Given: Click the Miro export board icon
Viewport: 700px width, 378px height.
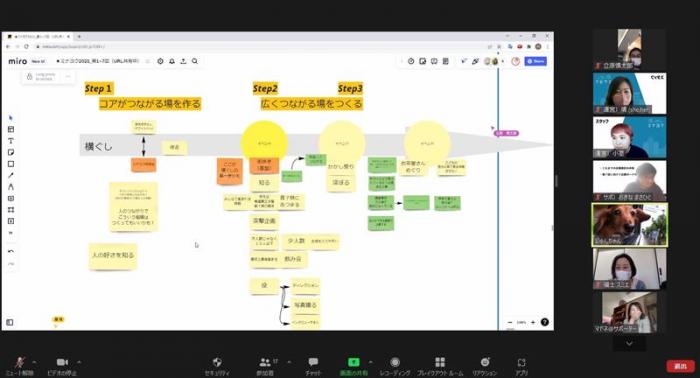Looking at the screenshot, I should [183, 61].
